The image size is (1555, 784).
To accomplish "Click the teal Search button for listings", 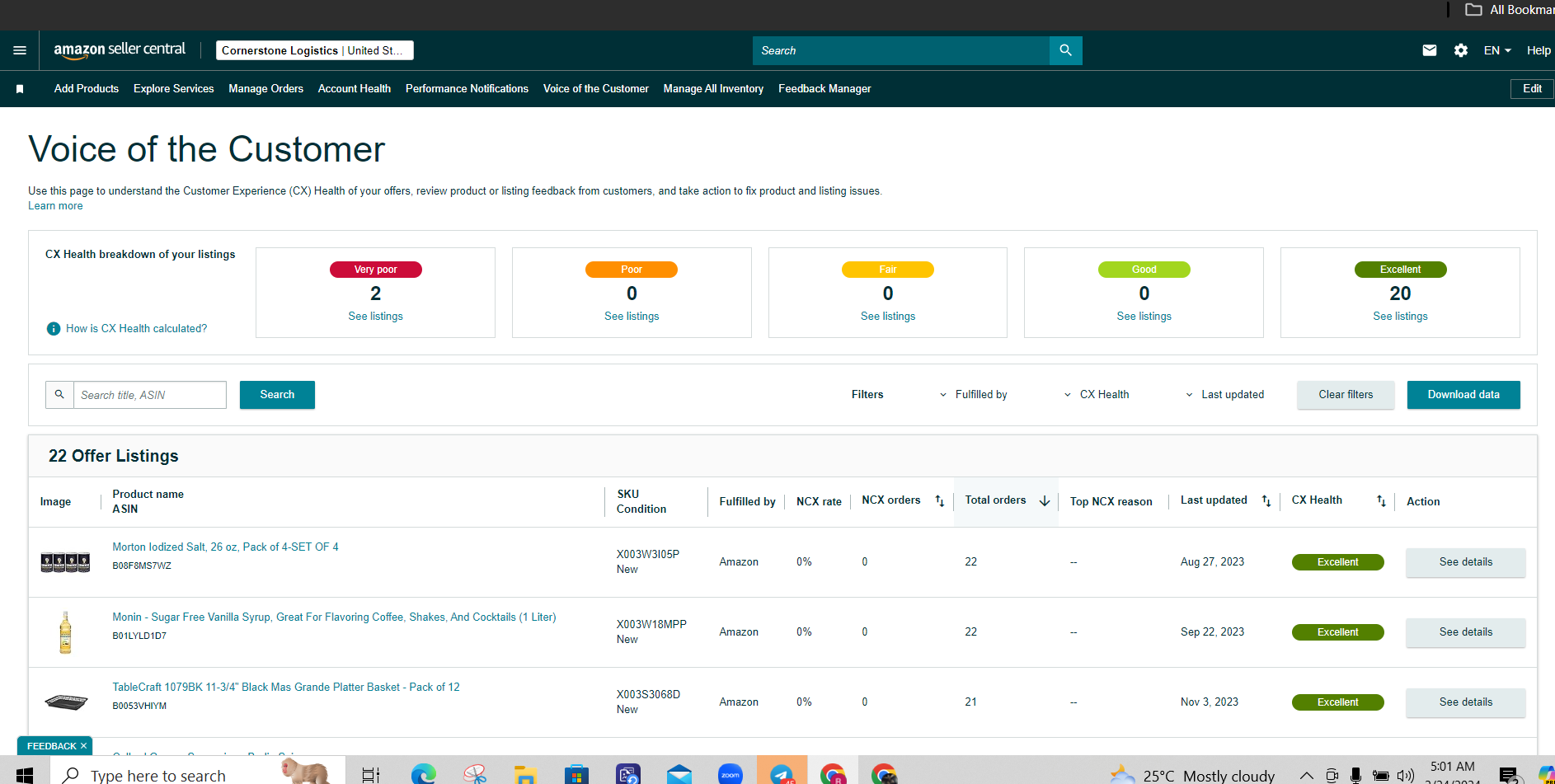I will tap(277, 395).
